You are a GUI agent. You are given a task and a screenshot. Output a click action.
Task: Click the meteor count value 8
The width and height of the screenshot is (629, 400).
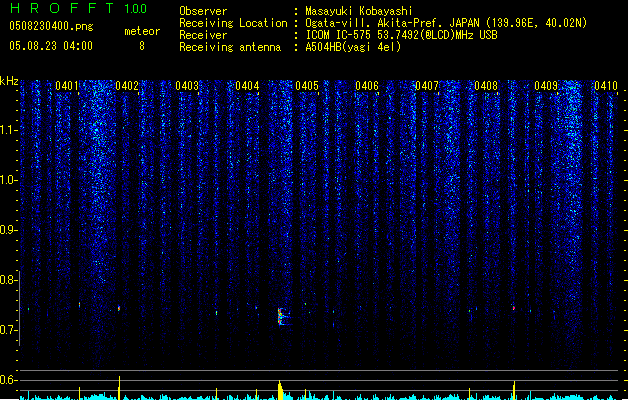click(142, 46)
